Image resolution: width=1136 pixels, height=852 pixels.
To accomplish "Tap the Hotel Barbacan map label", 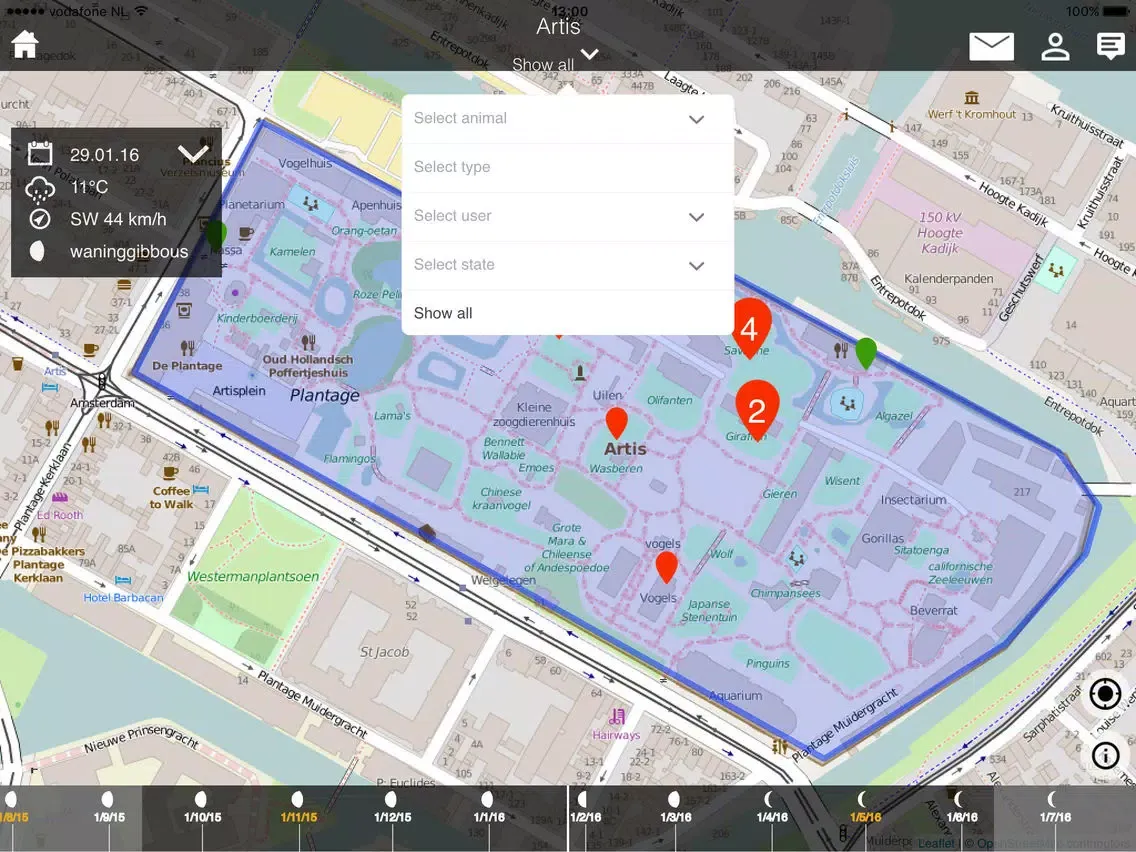I will coord(123,598).
